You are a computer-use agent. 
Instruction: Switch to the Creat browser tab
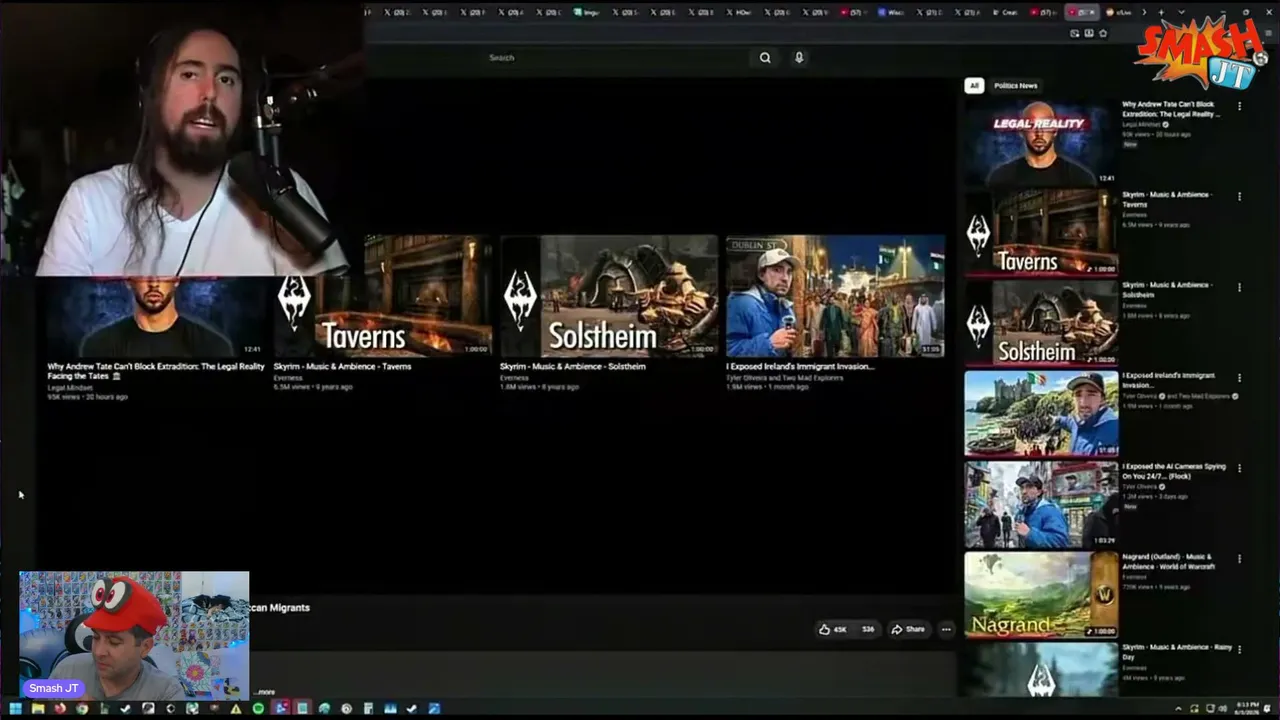pyautogui.click(x=1006, y=12)
